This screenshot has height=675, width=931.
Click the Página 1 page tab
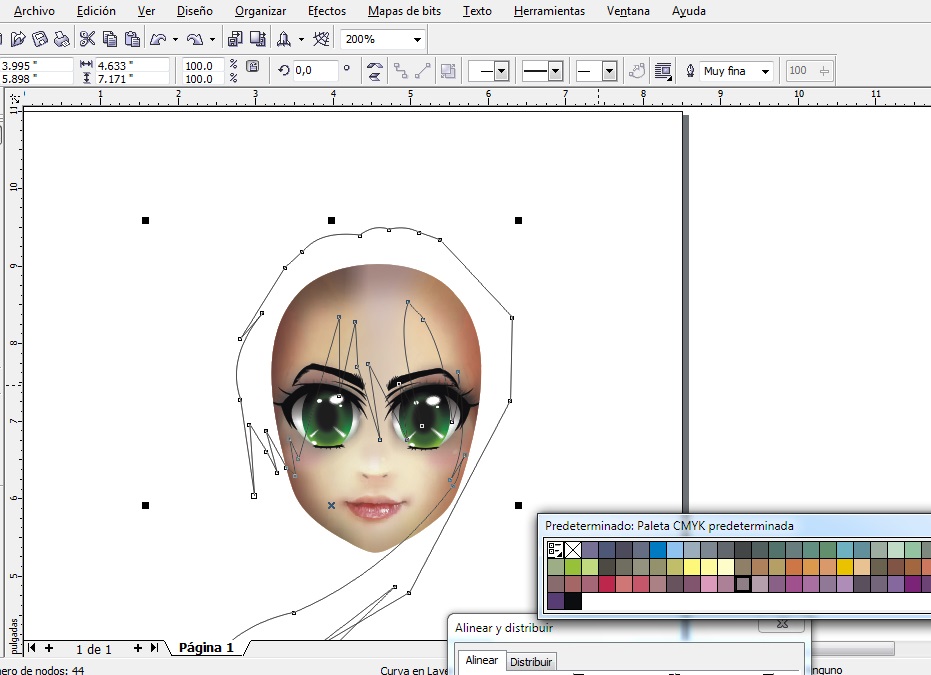(205, 648)
